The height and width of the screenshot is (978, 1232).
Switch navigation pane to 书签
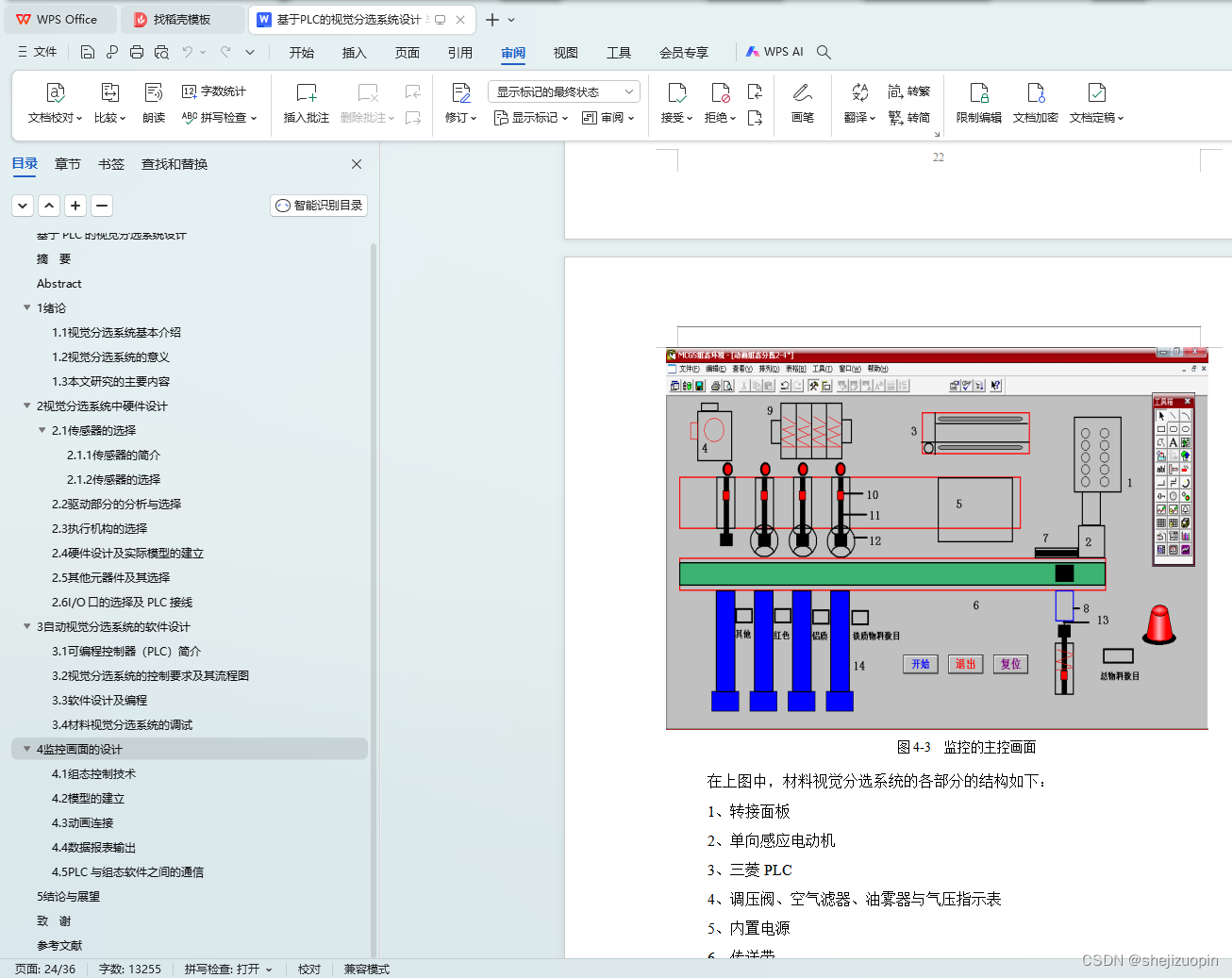111,164
